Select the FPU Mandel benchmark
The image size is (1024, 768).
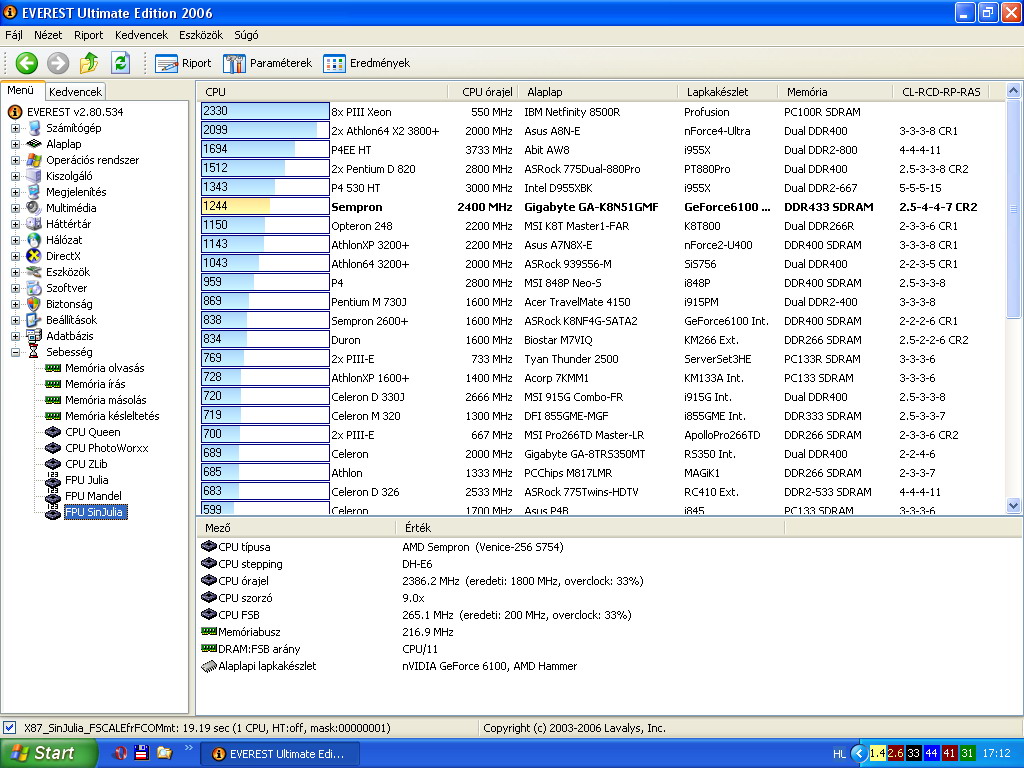(93, 496)
